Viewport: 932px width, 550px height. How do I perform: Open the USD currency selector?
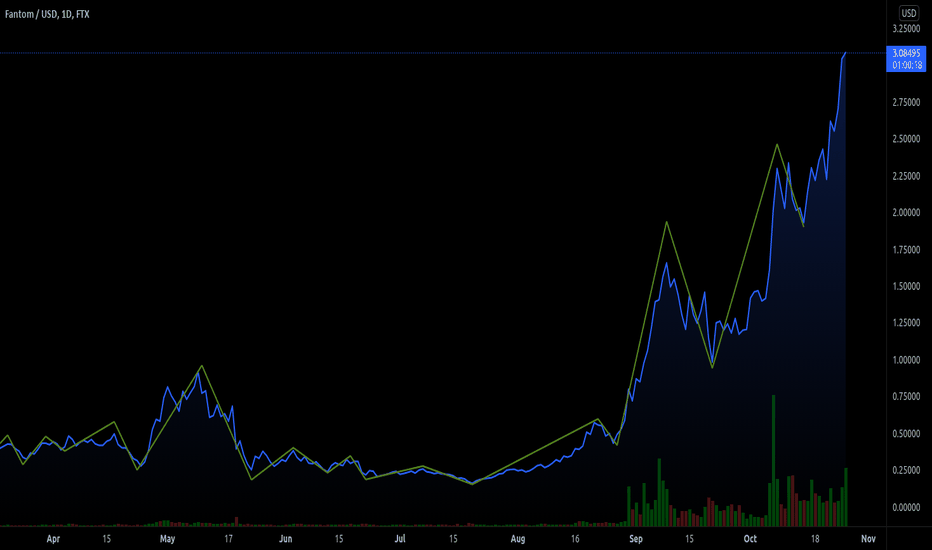click(908, 13)
